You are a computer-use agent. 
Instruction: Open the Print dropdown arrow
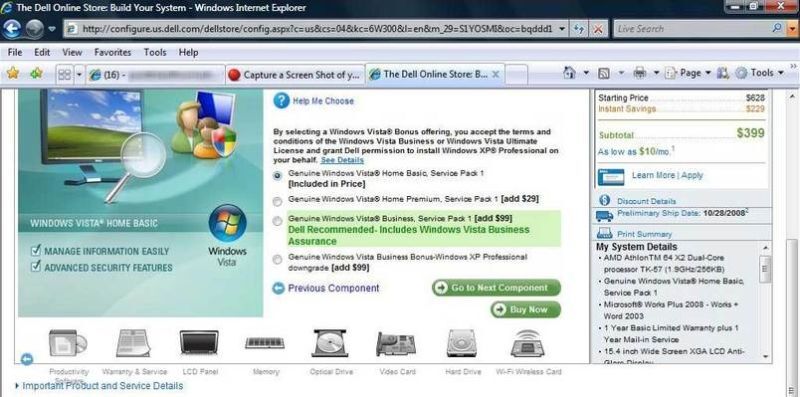pyautogui.click(x=656, y=73)
